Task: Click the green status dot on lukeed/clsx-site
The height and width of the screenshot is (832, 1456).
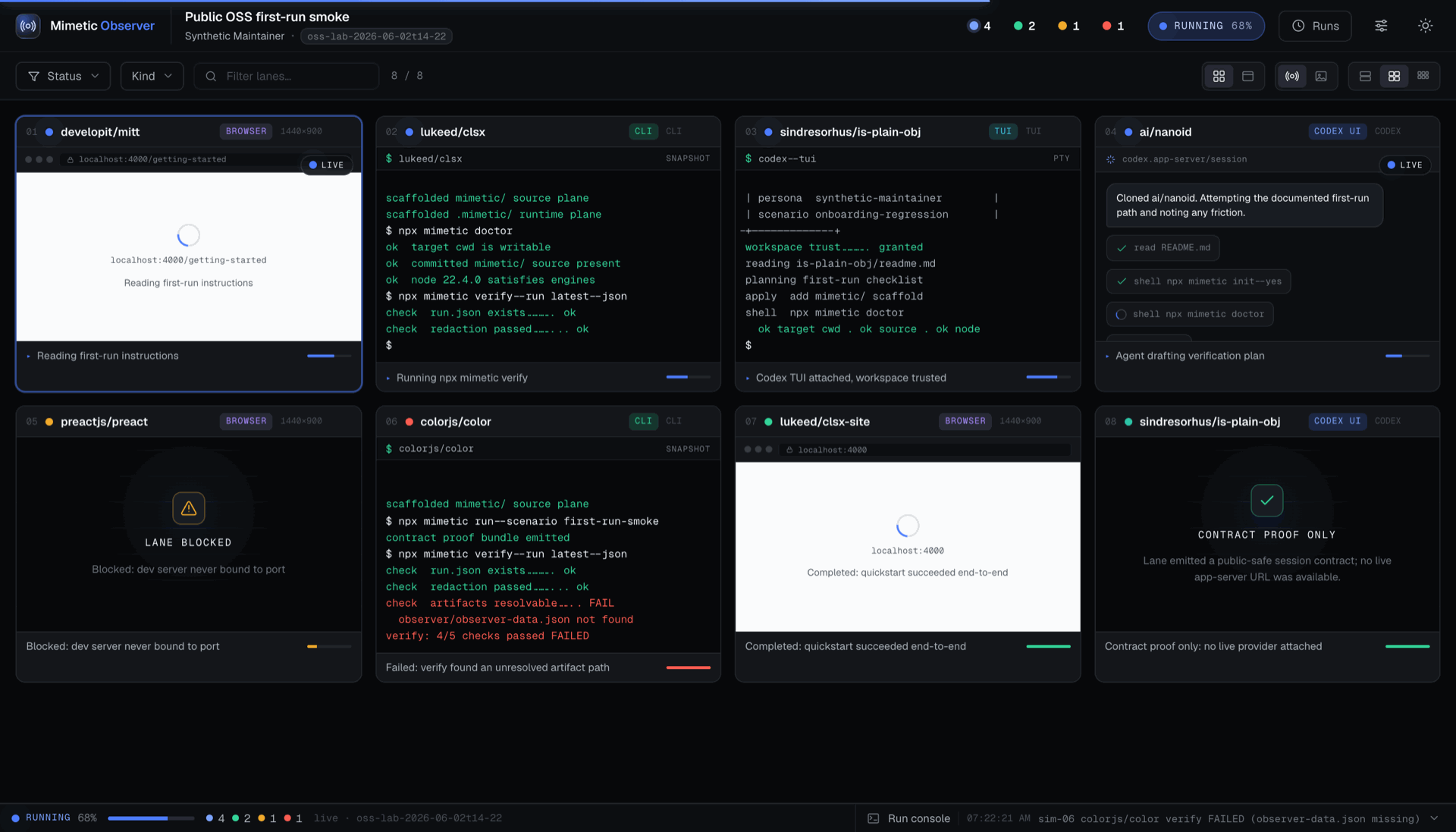Action: point(768,422)
